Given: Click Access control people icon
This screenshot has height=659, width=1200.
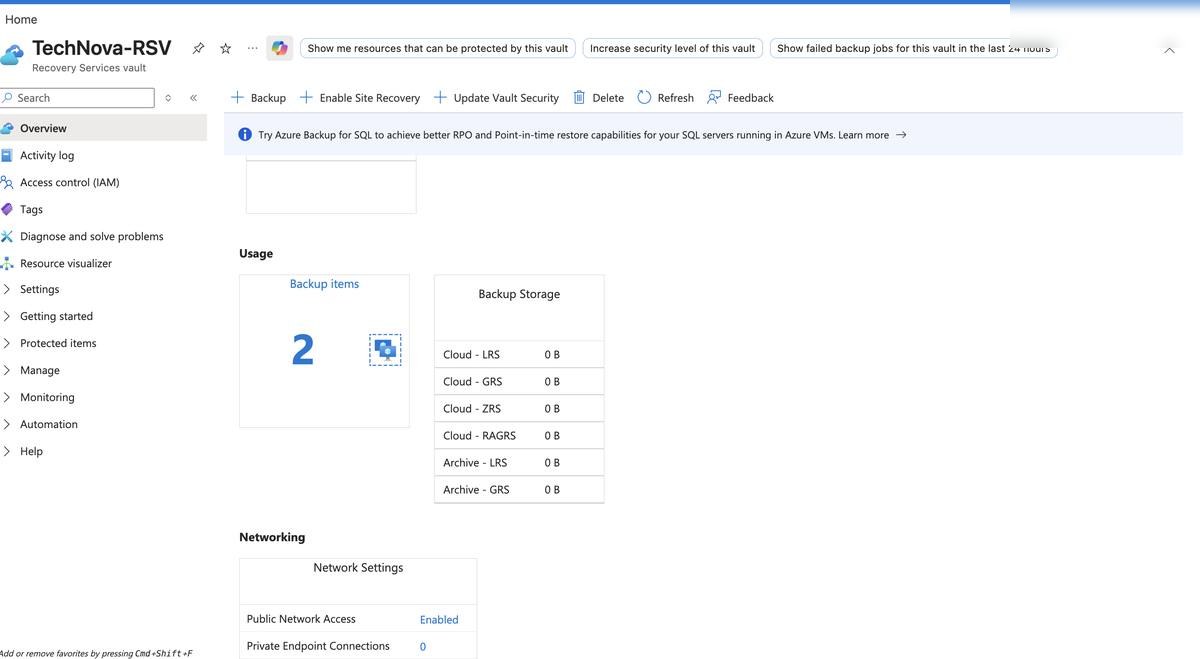Looking at the screenshot, I should point(7,182).
